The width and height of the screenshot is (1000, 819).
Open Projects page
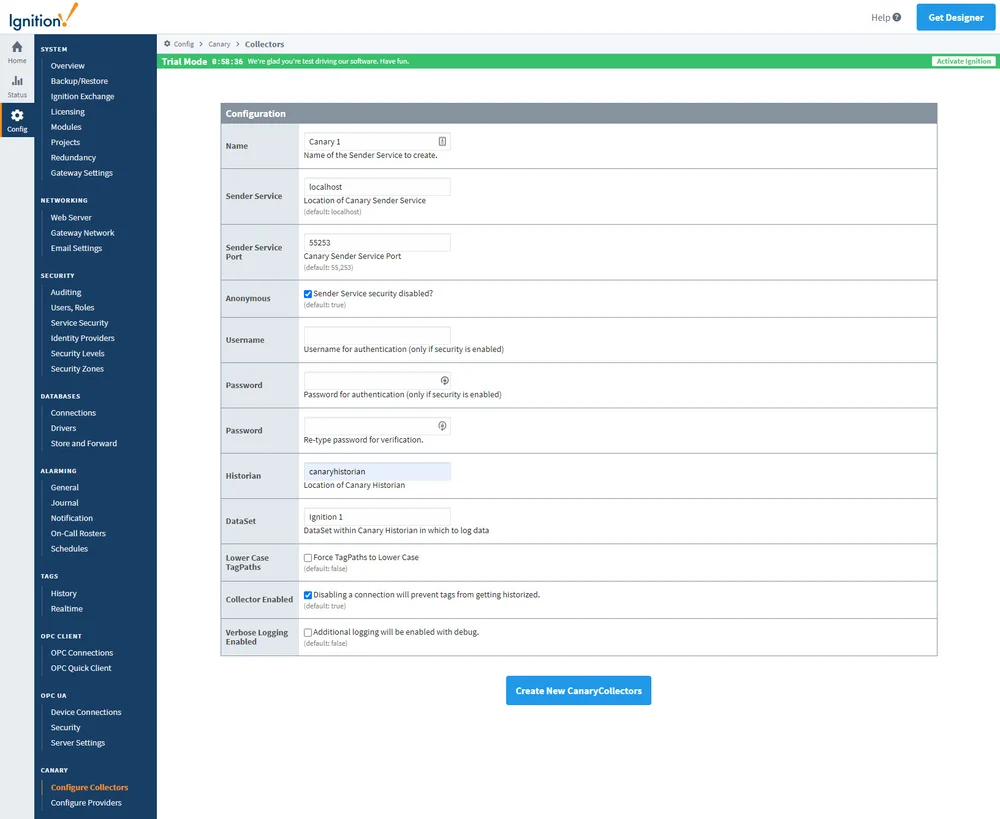65,142
